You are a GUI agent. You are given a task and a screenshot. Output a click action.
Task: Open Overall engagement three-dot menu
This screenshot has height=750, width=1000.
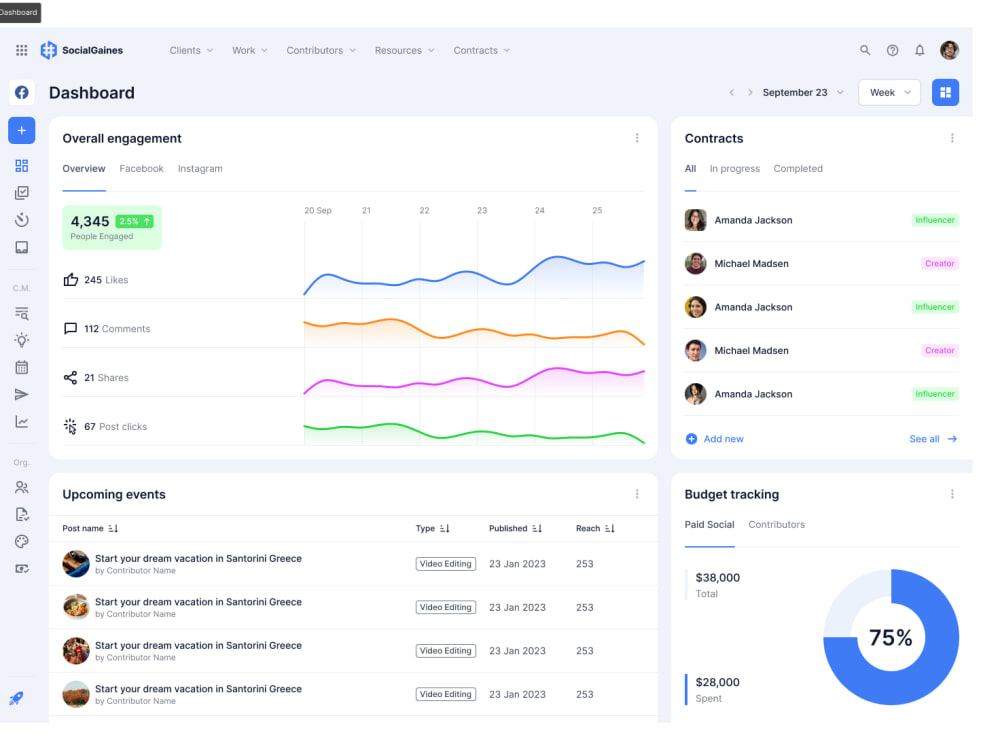pyautogui.click(x=636, y=138)
